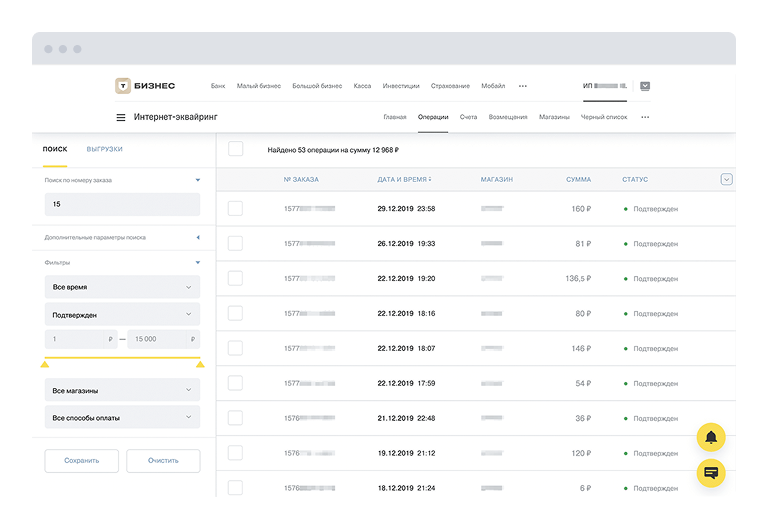768x530 pixels.
Task: Open the notifications bell button
Action: click(x=711, y=437)
